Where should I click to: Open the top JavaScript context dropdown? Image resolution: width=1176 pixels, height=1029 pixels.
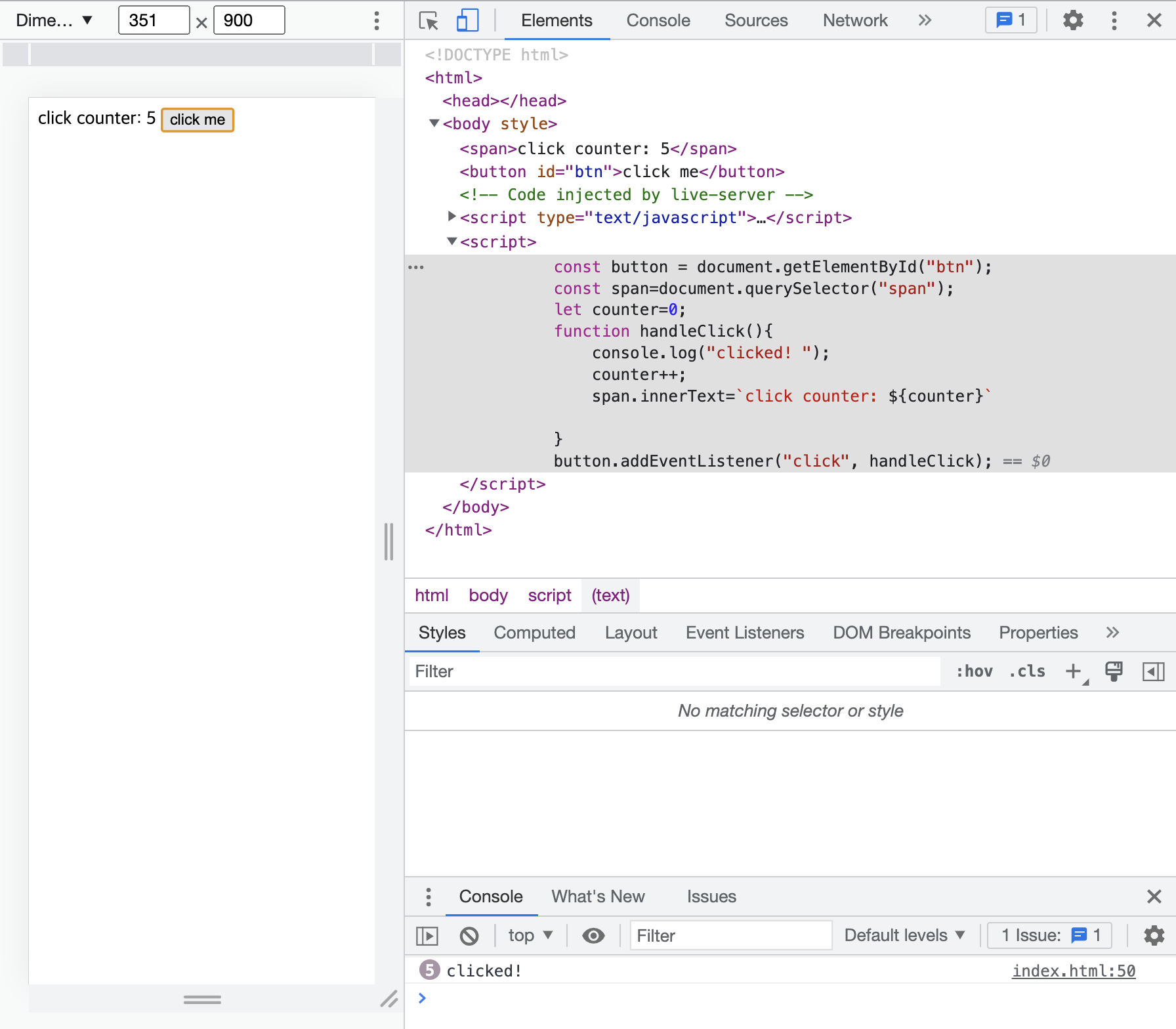[x=530, y=935]
